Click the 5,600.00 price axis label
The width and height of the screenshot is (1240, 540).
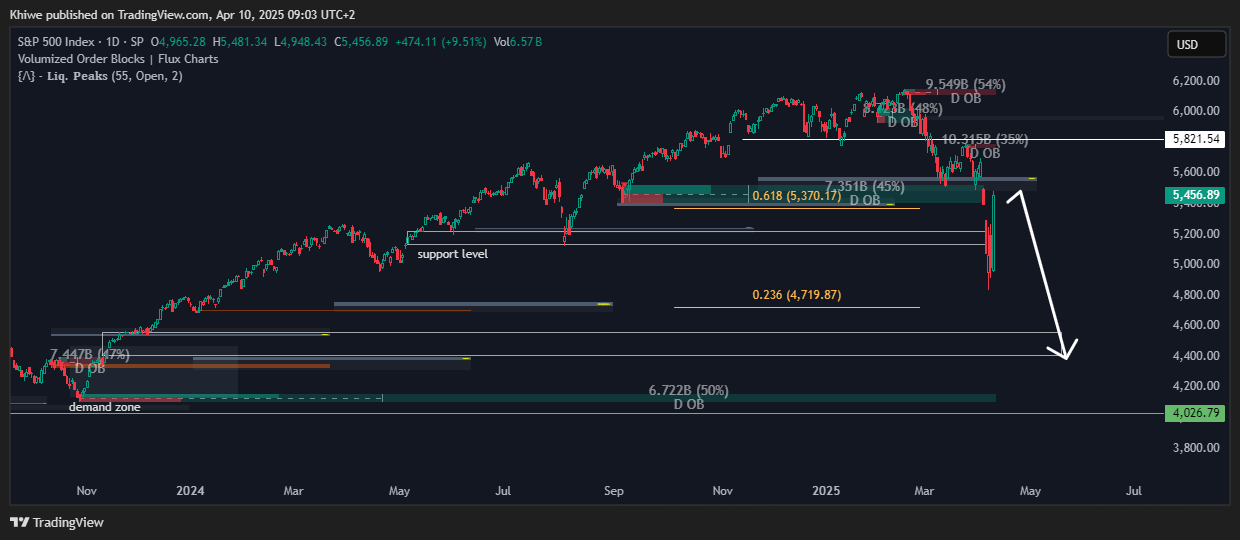point(1194,172)
